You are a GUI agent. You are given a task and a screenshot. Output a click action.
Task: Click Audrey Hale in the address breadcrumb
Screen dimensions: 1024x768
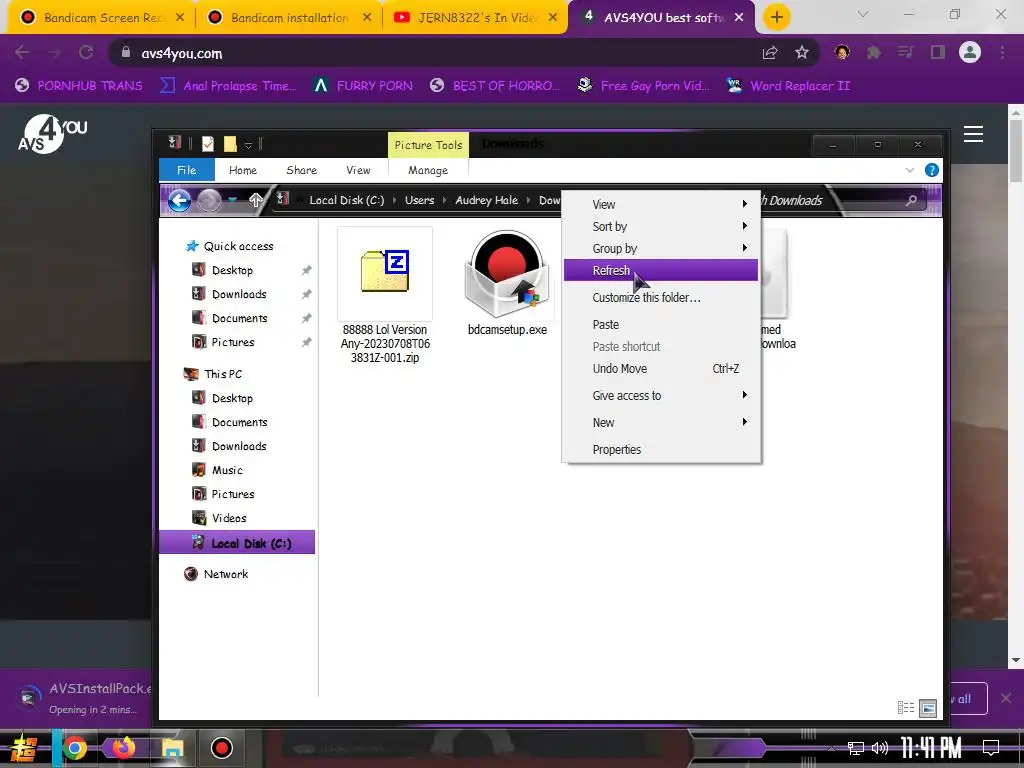[487, 200]
